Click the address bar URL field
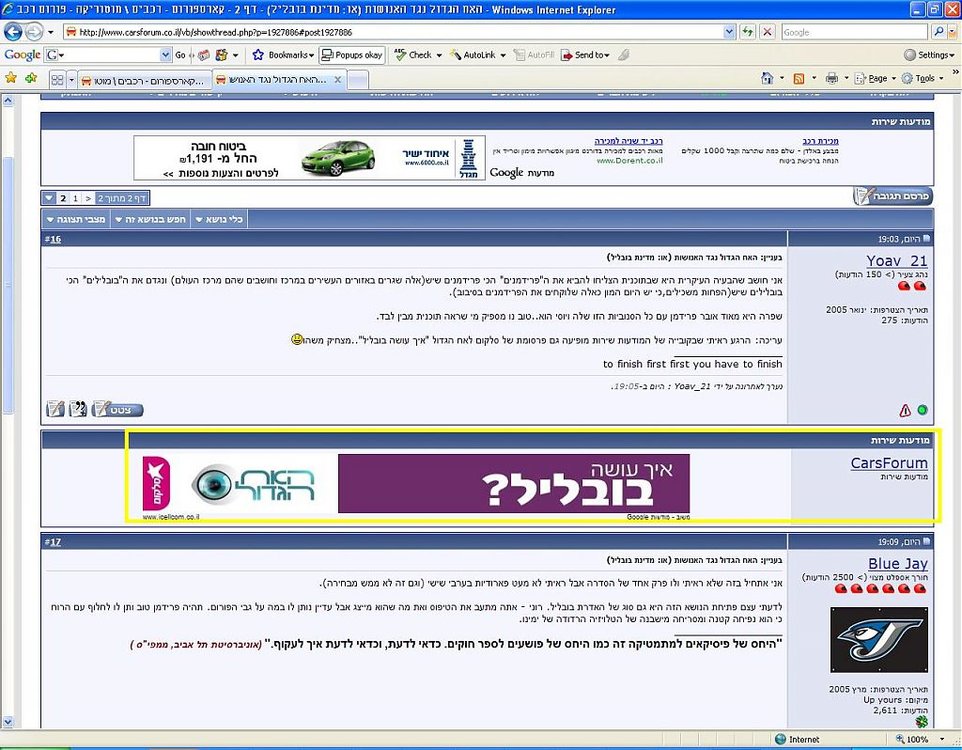The height and width of the screenshot is (750, 962). pyautogui.click(x=393, y=32)
